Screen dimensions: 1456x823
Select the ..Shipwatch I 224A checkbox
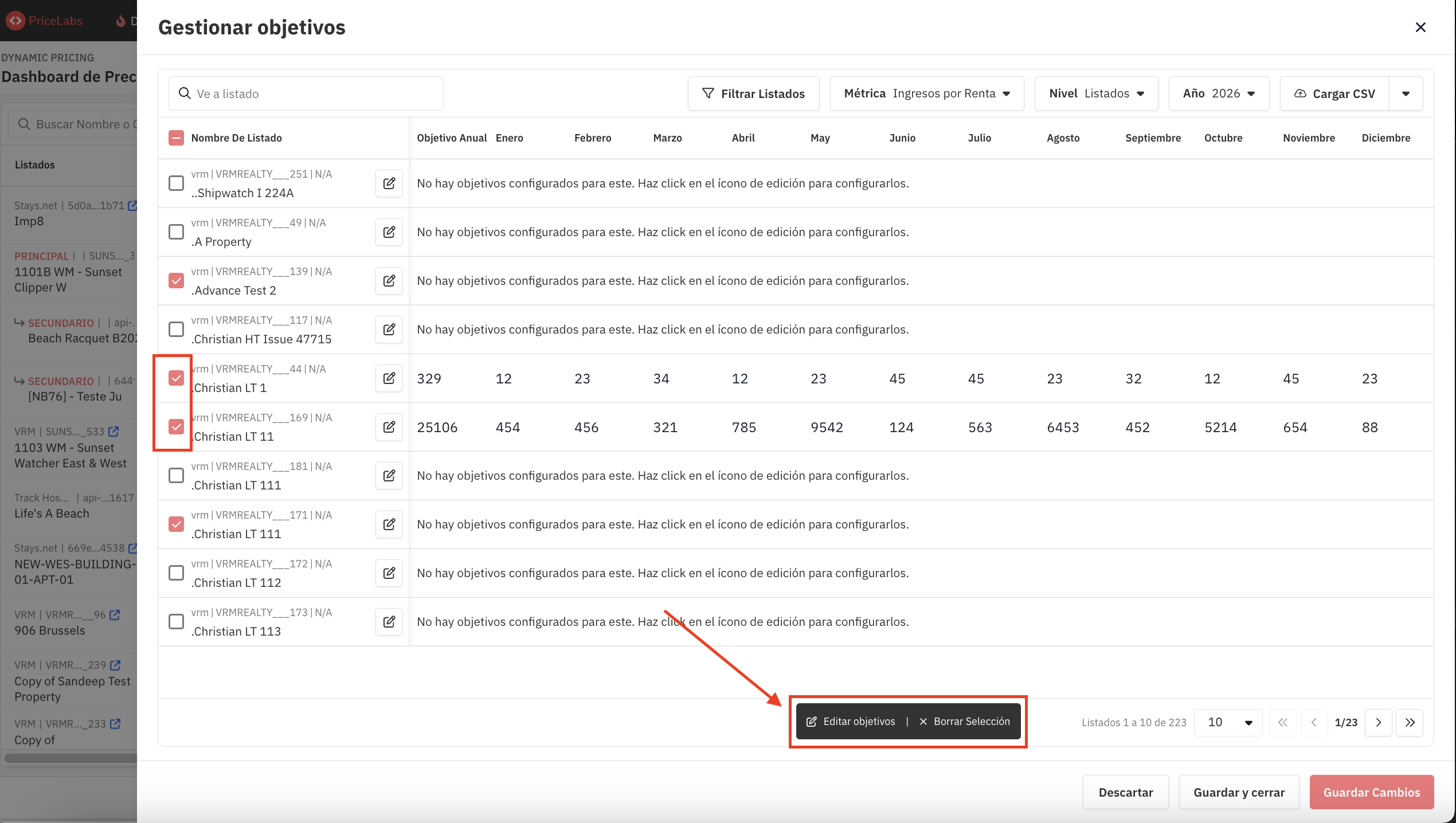(x=176, y=183)
